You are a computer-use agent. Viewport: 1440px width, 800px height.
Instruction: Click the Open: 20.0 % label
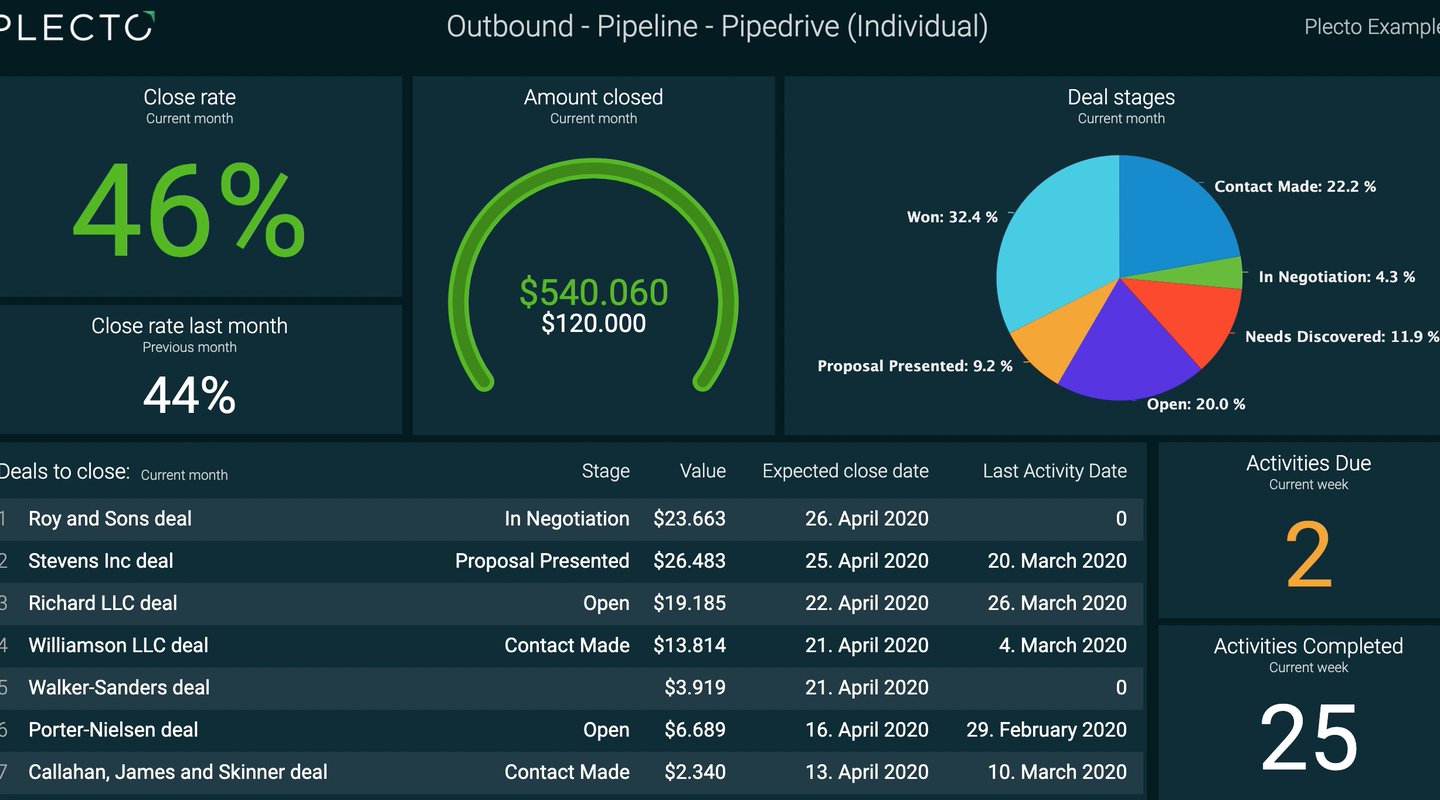[1196, 405]
